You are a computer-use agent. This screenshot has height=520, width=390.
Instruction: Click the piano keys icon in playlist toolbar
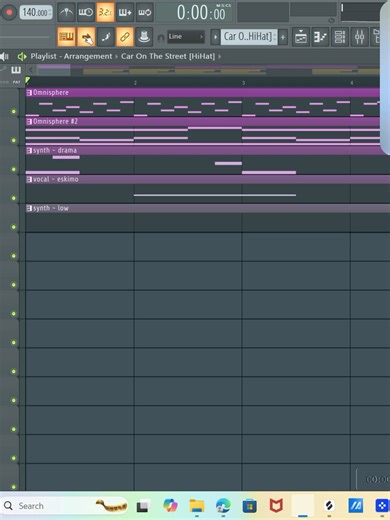[x=16, y=70]
